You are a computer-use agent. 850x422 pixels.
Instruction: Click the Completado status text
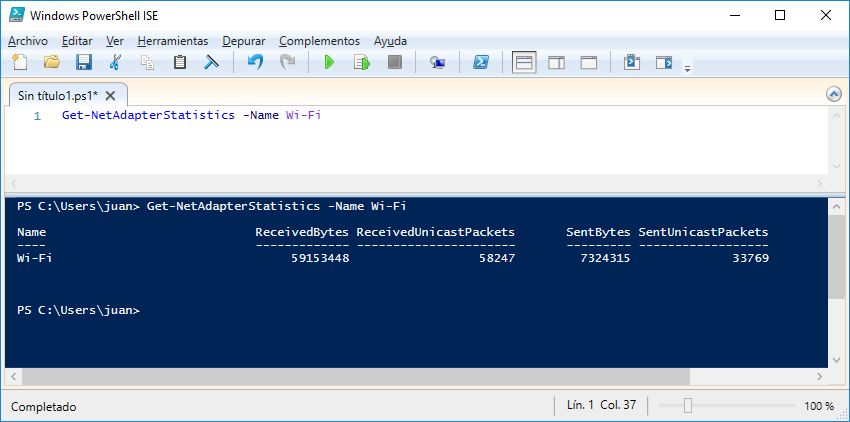click(x=43, y=406)
